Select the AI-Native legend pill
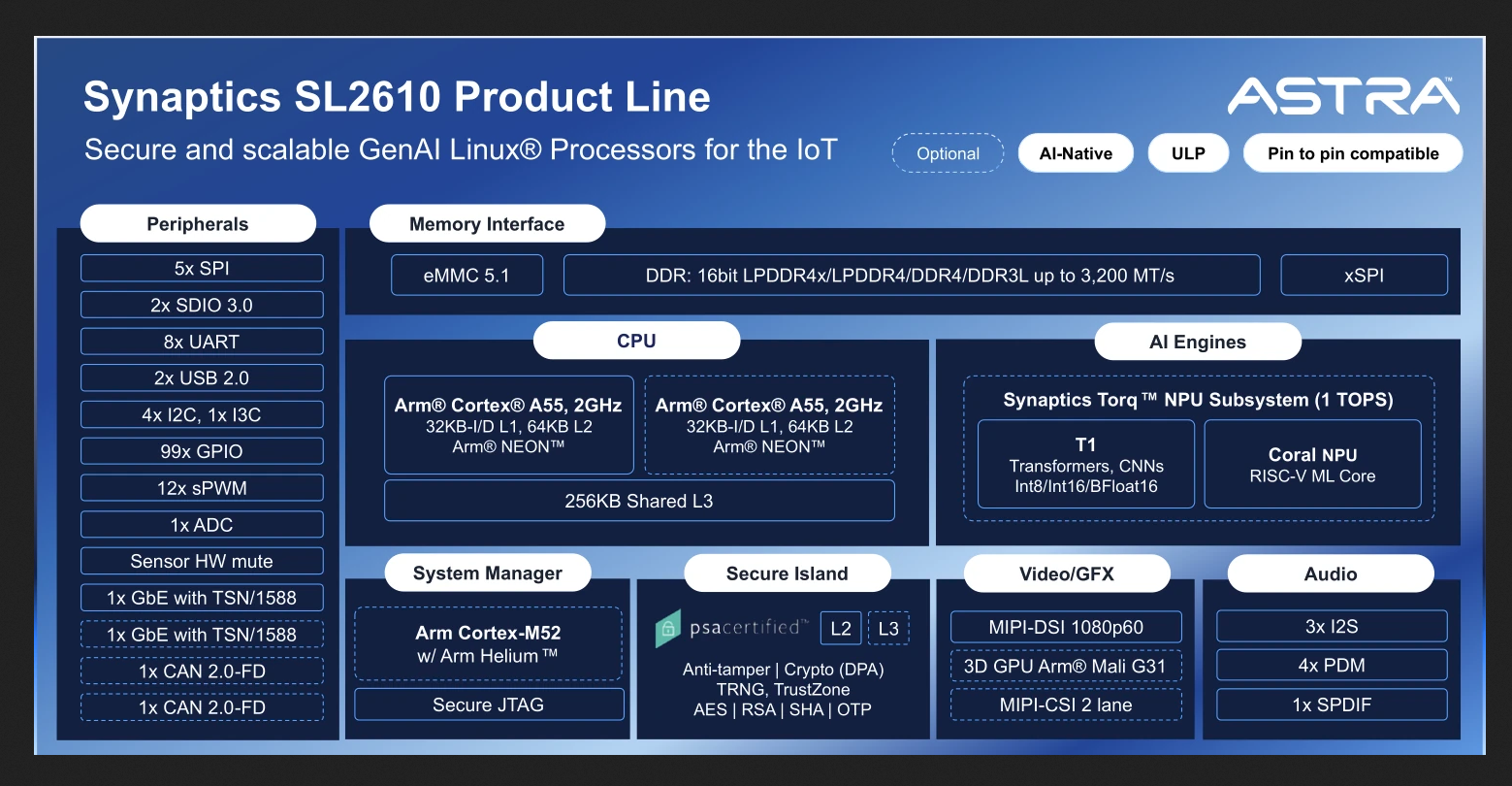The height and width of the screenshot is (786, 1512). [1076, 153]
